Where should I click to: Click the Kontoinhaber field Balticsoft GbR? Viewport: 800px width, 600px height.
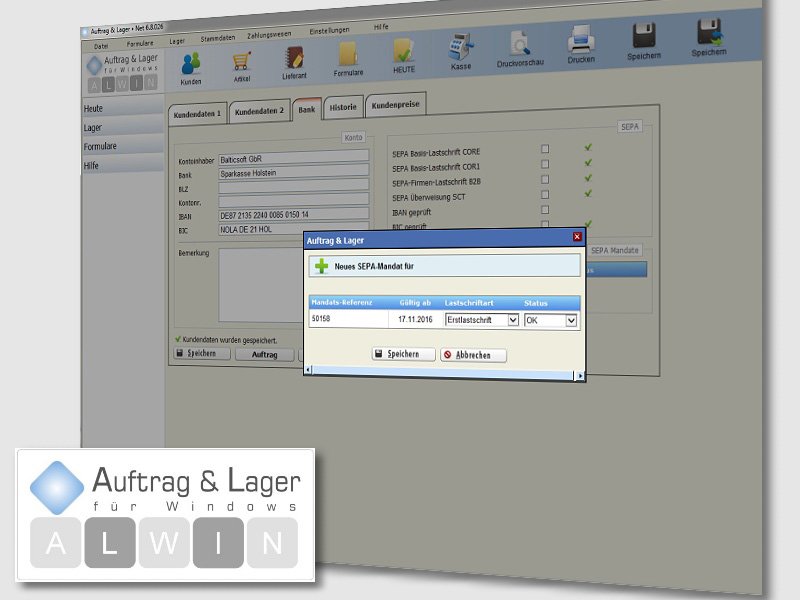click(293, 158)
